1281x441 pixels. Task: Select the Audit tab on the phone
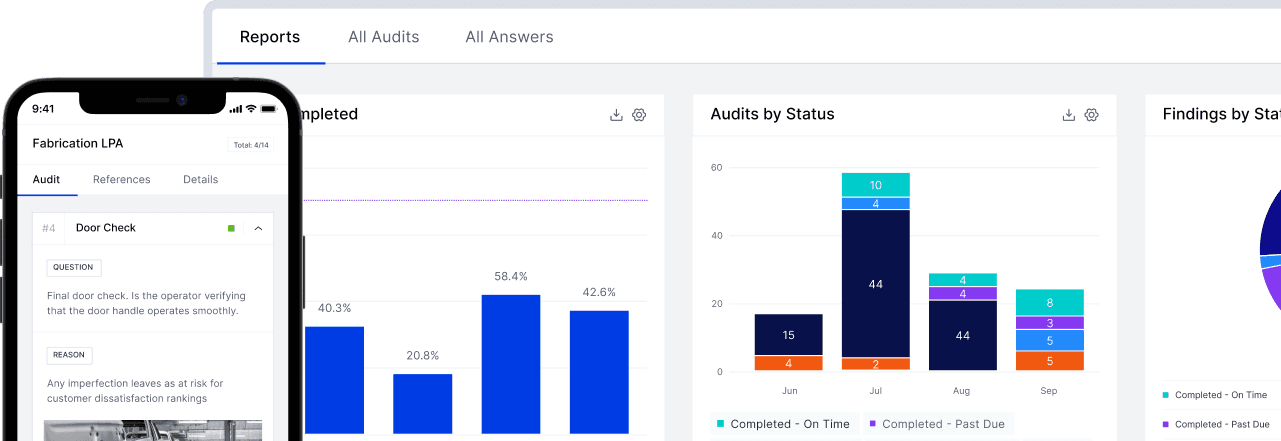pyautogui.click(x=47, y=180)
